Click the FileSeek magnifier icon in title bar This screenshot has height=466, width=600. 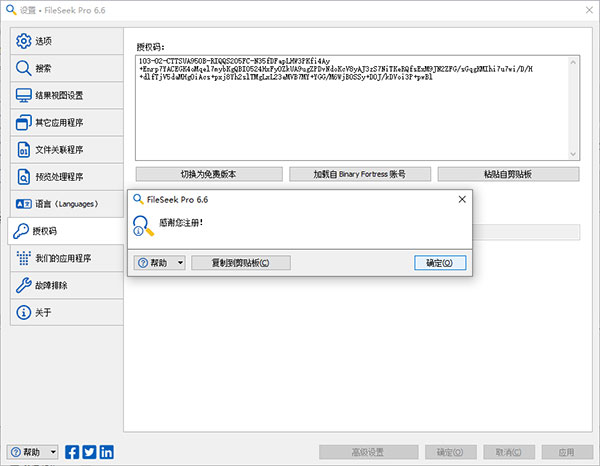[11, 10]
